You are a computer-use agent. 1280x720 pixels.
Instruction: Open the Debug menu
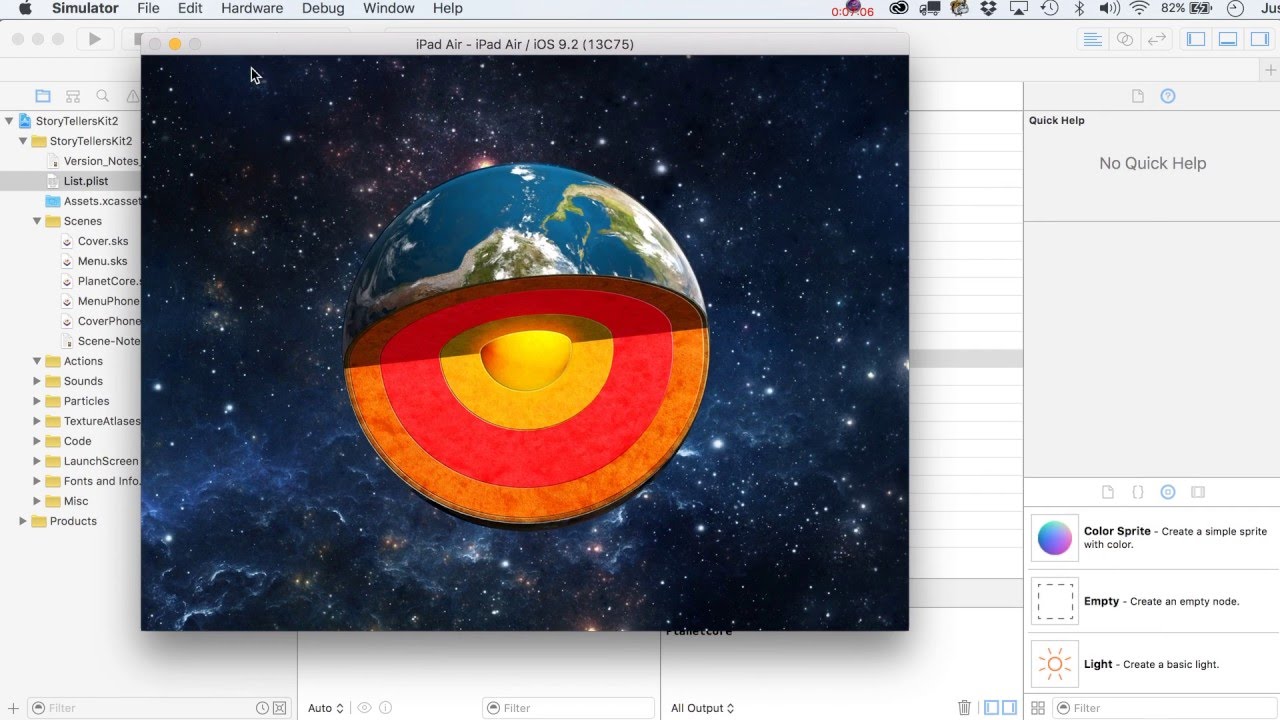coord(322,8)
